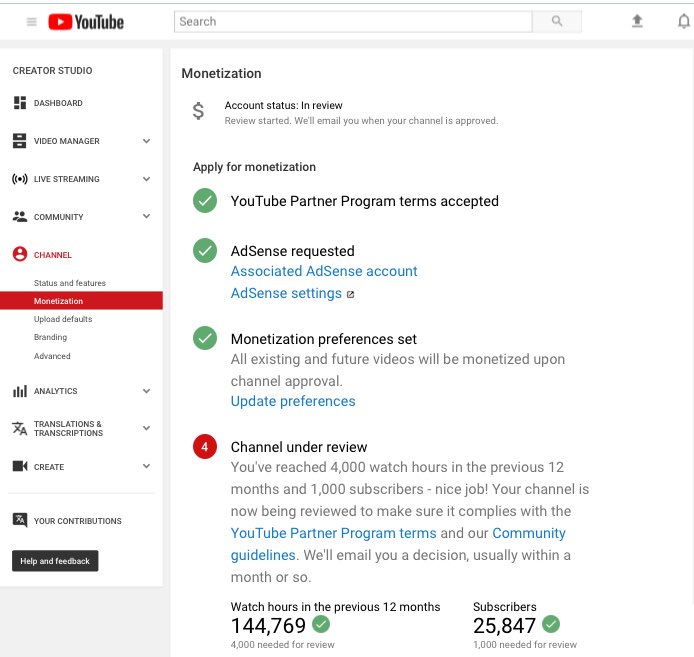The width and height of the screenshot is (694, 657).
Task: Expand the Community chevron
Action: (x=147, y=216)
